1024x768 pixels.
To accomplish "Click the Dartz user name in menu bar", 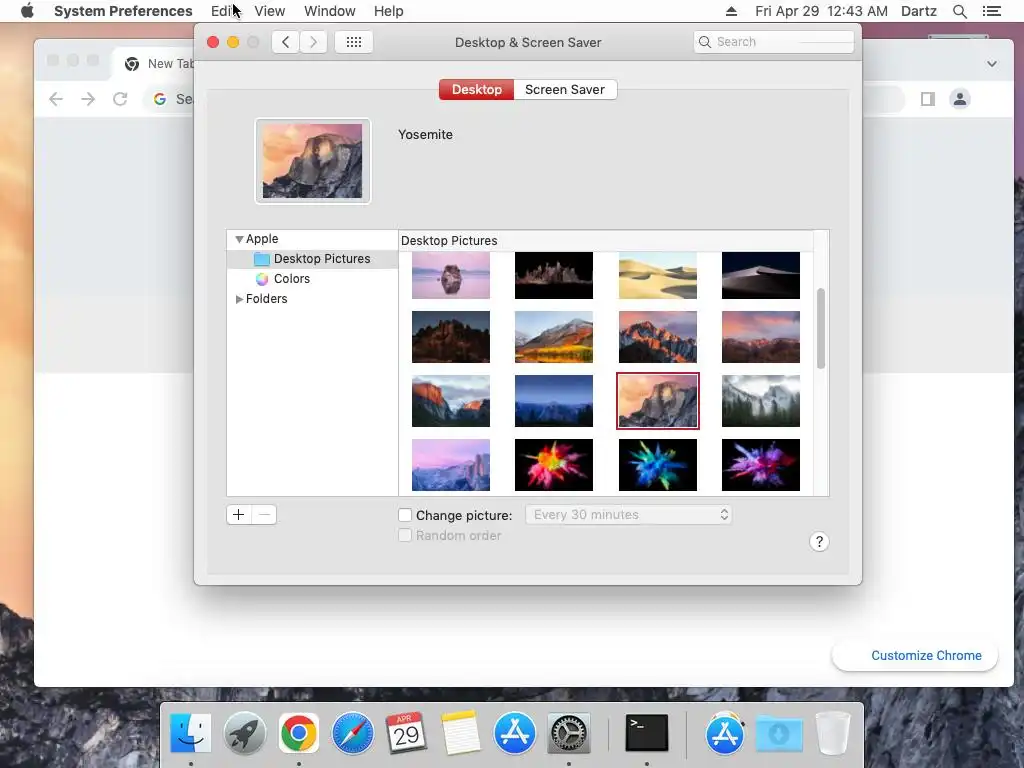I will pos(918,11).
